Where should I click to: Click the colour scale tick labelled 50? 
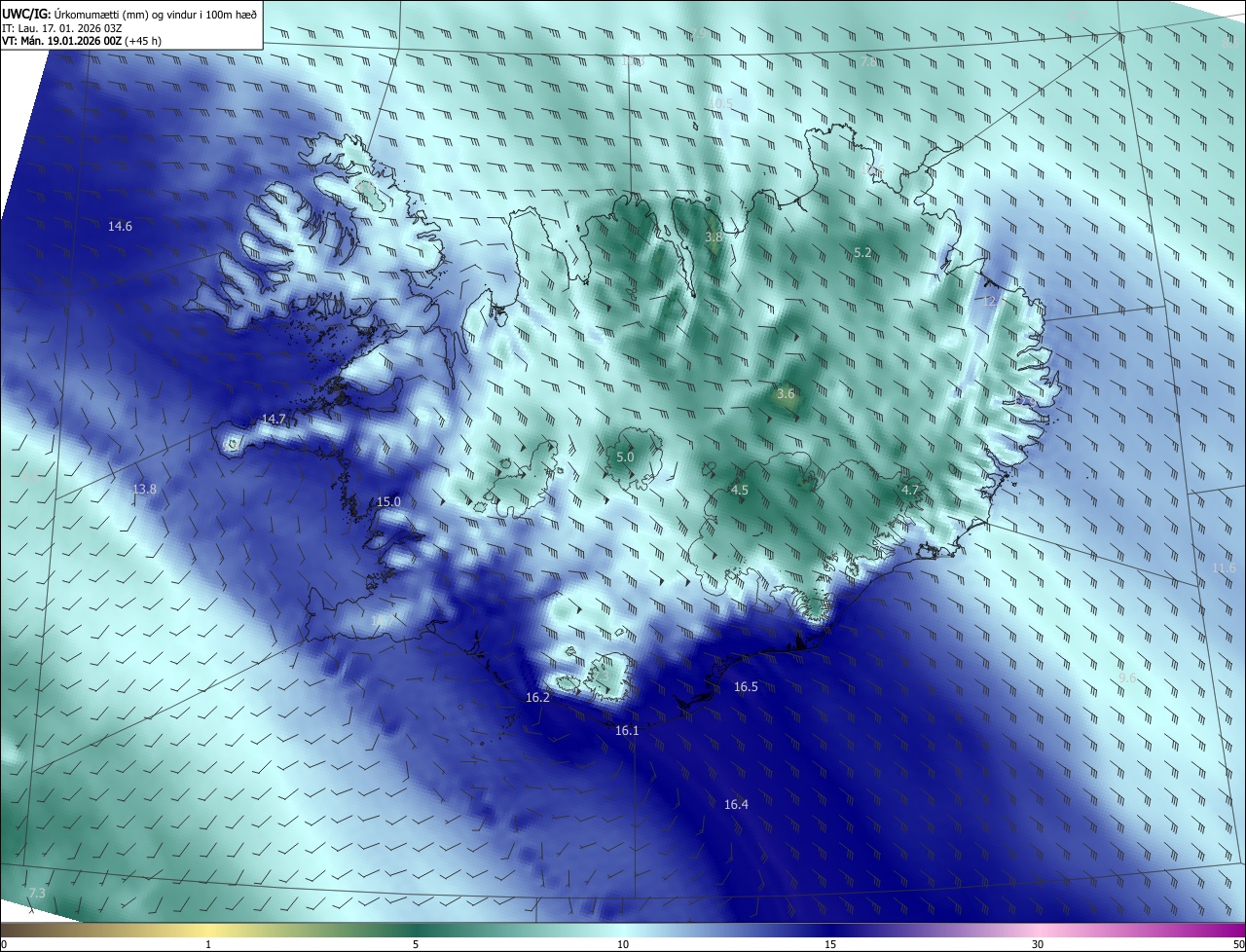1238,944
